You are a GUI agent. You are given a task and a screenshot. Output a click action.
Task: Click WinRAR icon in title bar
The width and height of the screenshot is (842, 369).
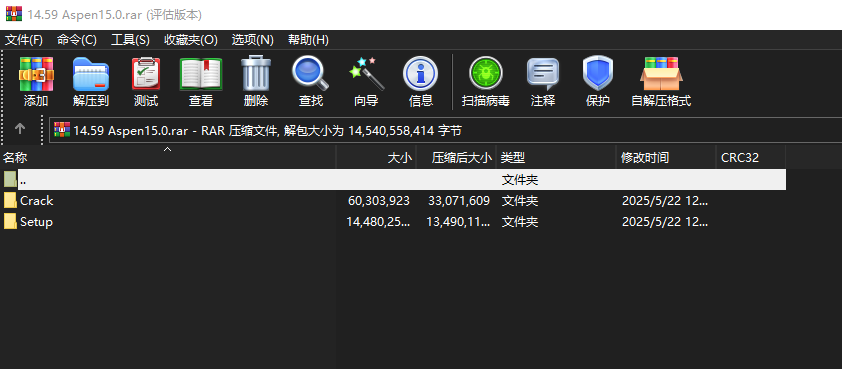tap(14, 14)
